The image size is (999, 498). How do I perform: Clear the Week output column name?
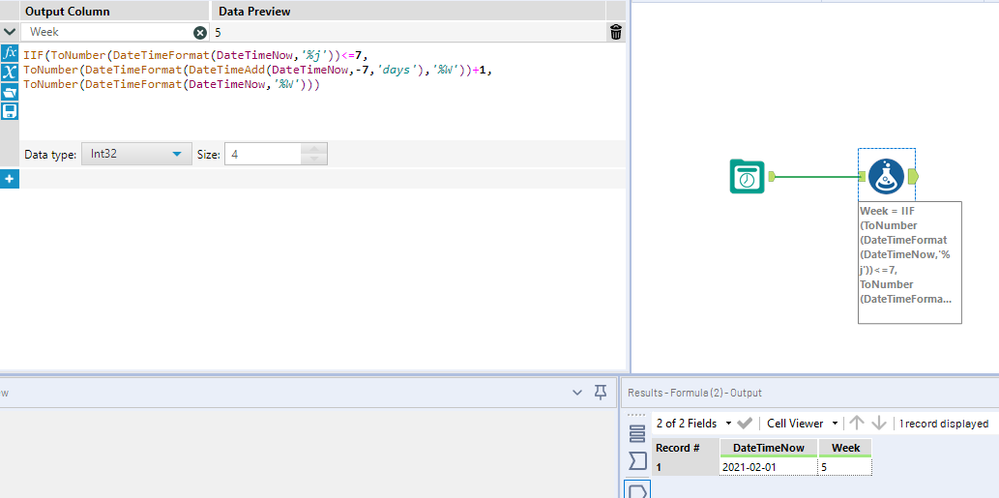pyautogui.click(x=200, y=32)
